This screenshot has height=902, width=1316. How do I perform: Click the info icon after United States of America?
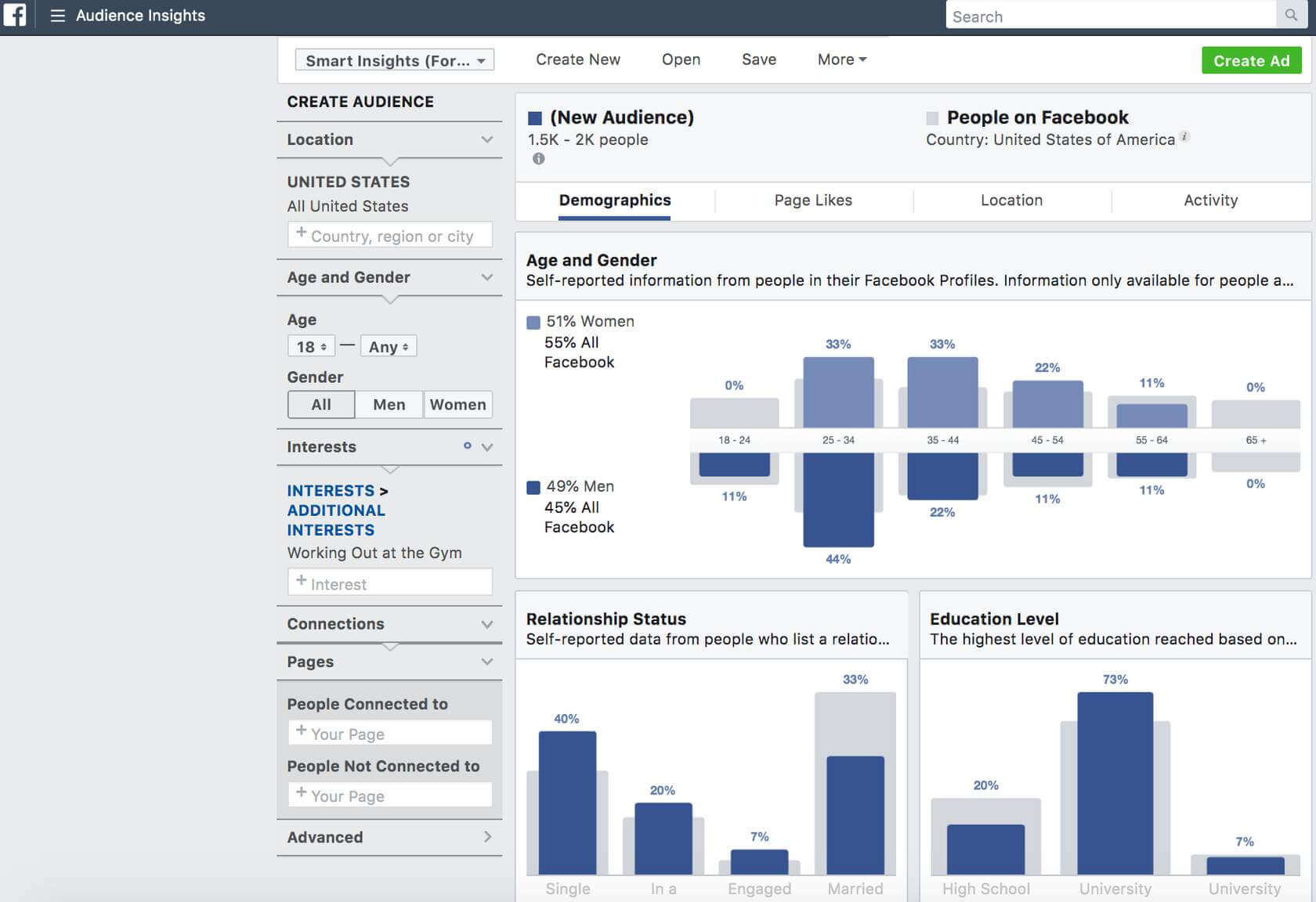[x=1185, y=137]
